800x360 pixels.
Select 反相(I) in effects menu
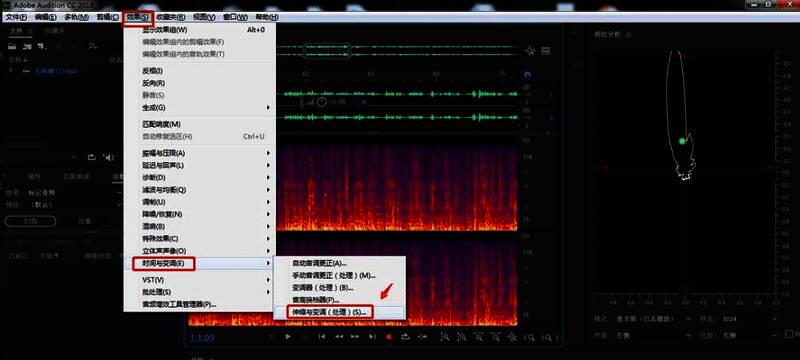[199, 71]
